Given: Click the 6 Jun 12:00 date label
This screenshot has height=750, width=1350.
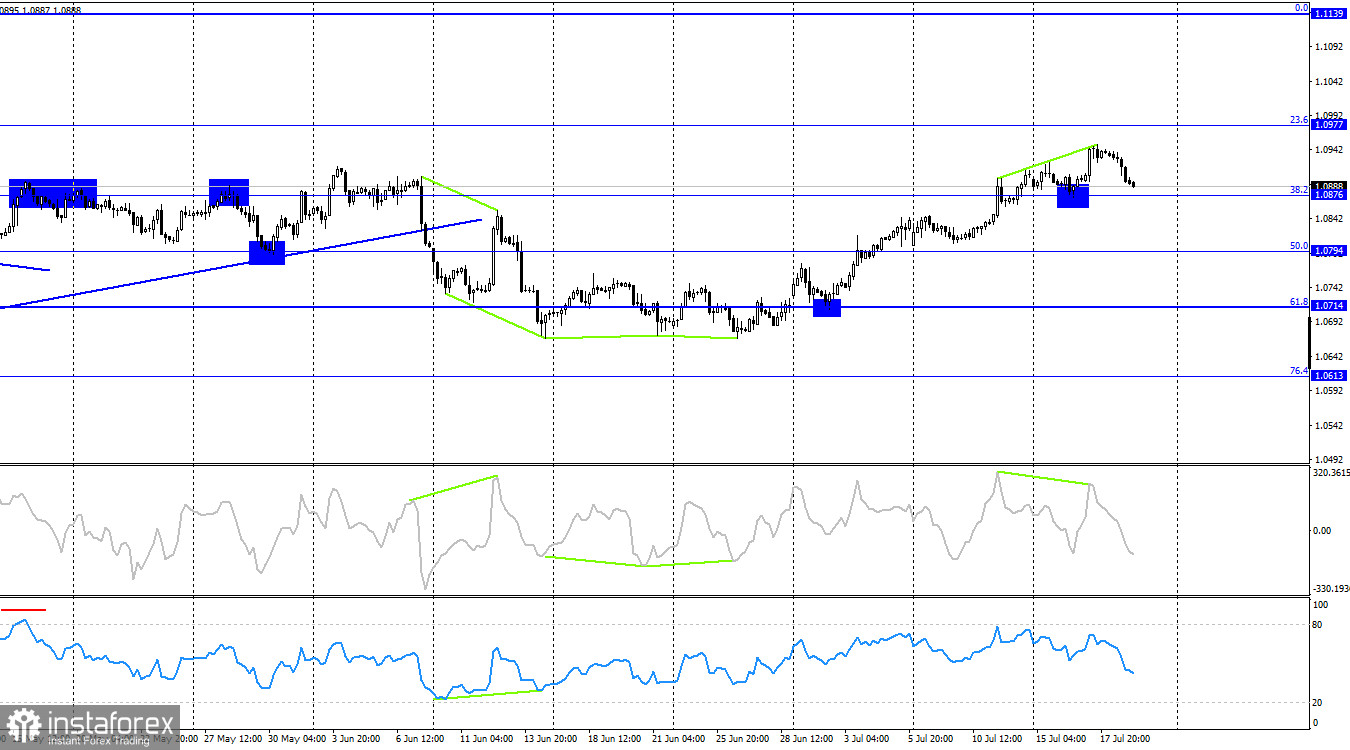Looking at the screenshot, I should 420,741.
